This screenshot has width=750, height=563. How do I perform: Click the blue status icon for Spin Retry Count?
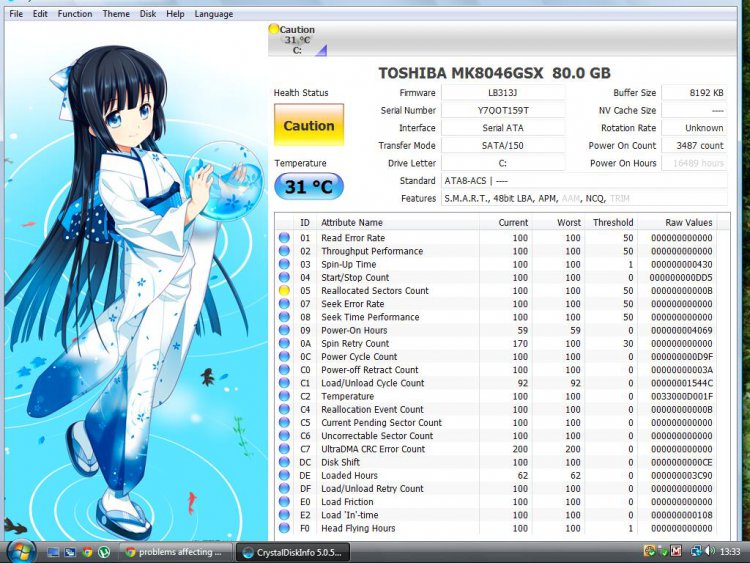284,343
